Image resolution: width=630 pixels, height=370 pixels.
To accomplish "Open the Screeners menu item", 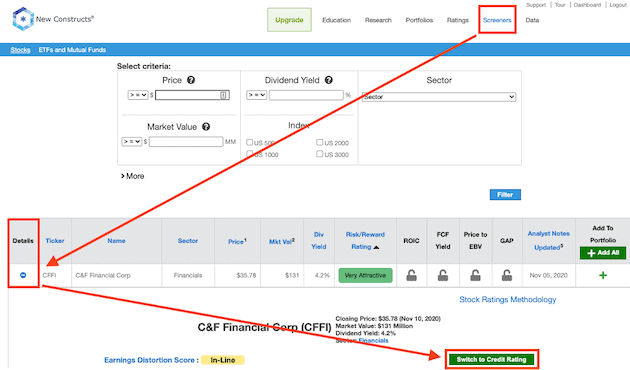I will tap(497, 20).
